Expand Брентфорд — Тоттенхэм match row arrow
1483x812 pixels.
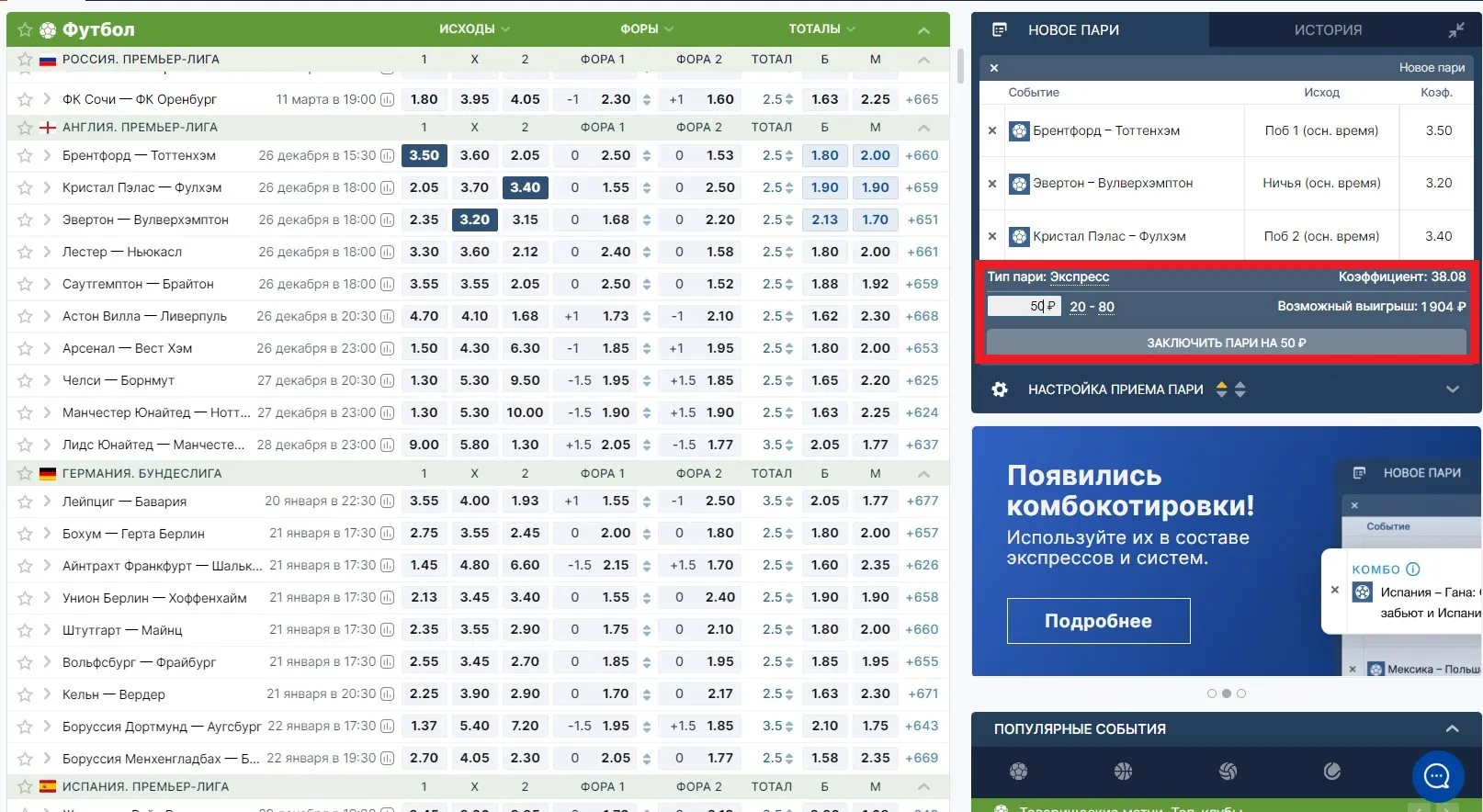click(47, 156)
